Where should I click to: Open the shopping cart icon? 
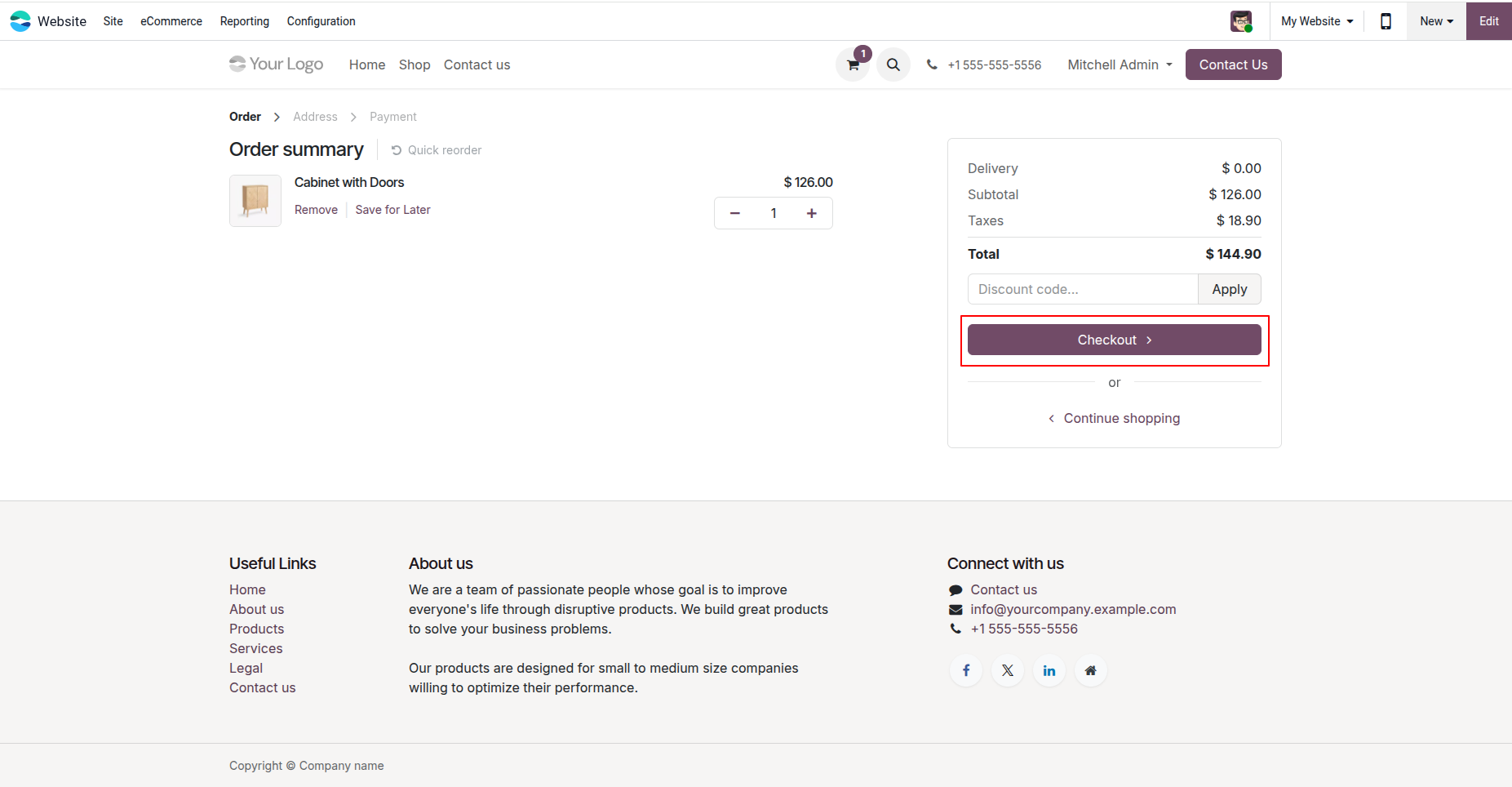[853, 64]
